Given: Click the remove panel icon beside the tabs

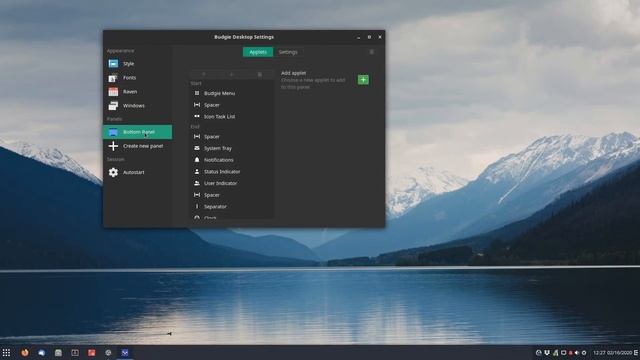Looking at the screenshot, I should coord(371,52).
